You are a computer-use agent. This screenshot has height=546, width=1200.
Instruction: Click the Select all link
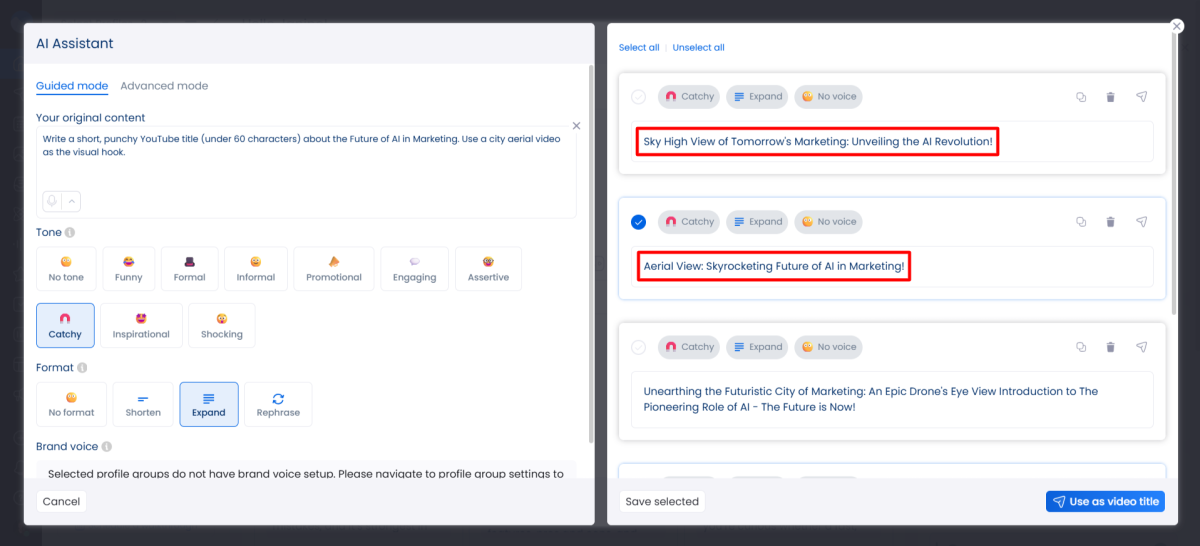coord(639,48)
